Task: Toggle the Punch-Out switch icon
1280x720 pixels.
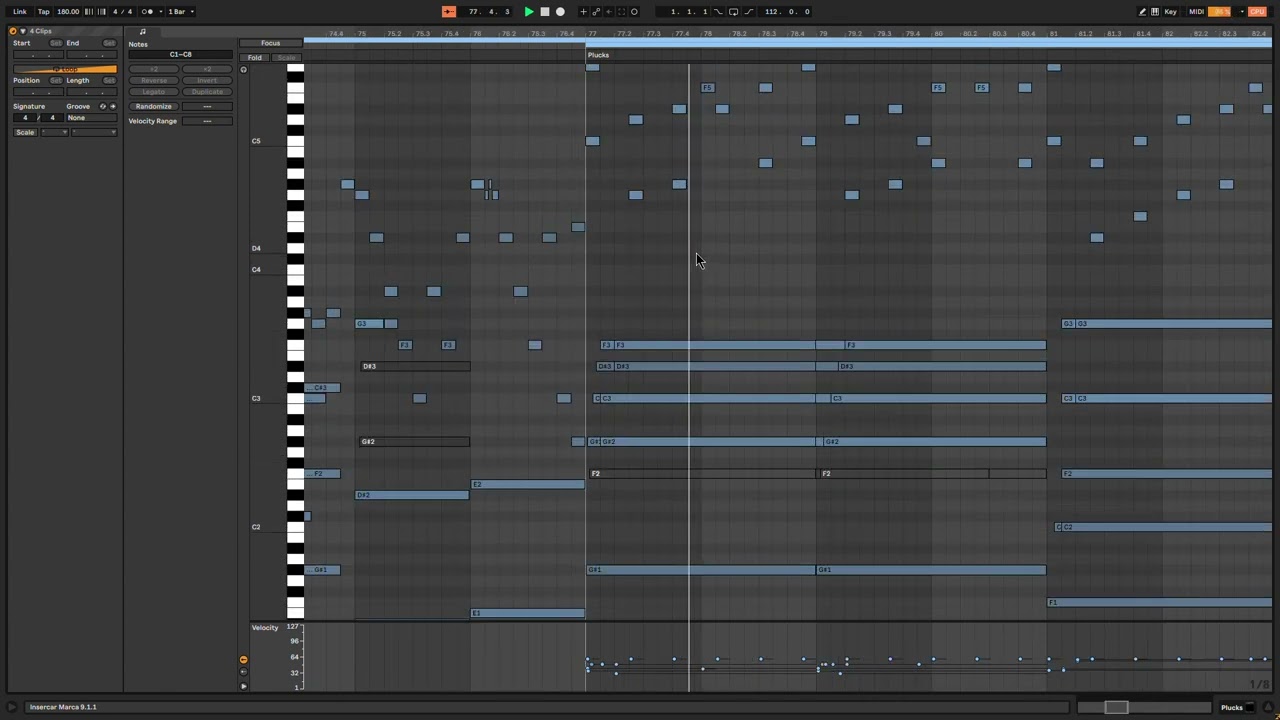Action: pyautogui.click(x=749, y=12)
